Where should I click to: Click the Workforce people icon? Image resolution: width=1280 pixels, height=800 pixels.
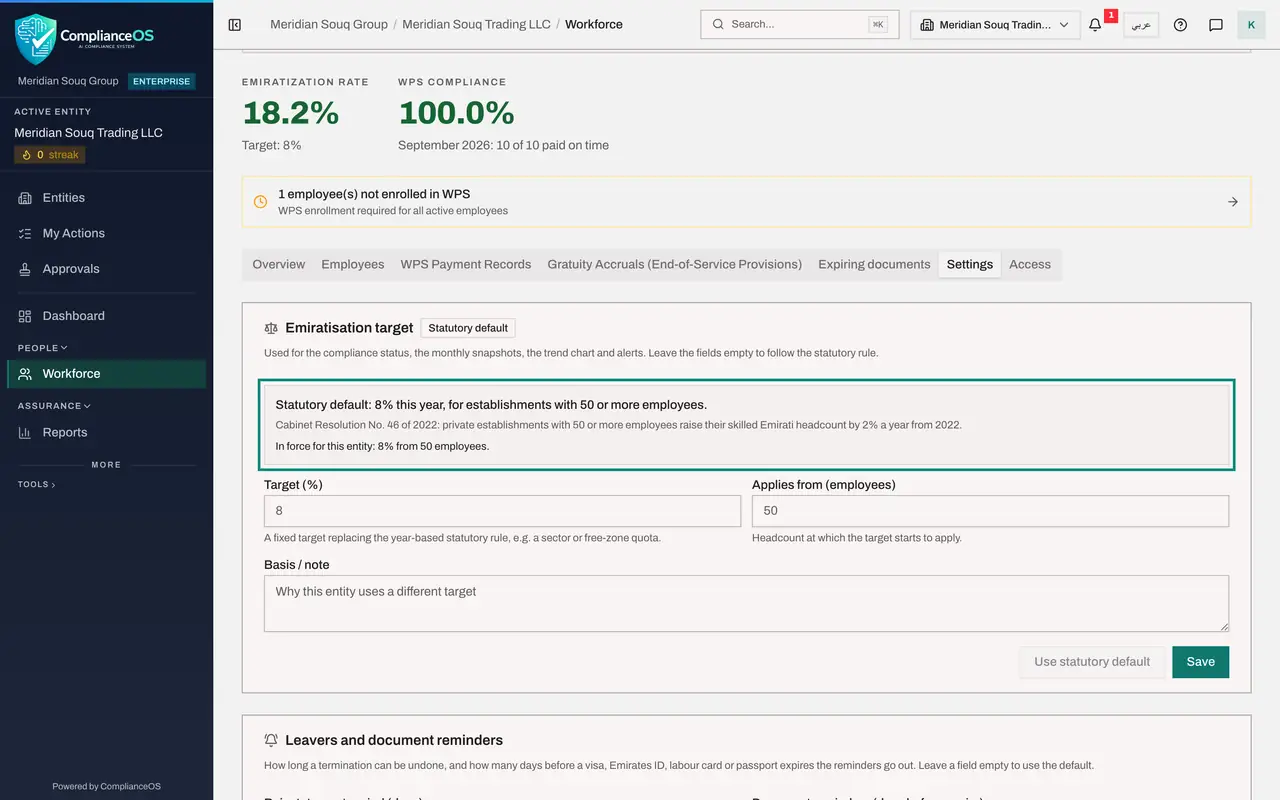(x=25, y=374)
